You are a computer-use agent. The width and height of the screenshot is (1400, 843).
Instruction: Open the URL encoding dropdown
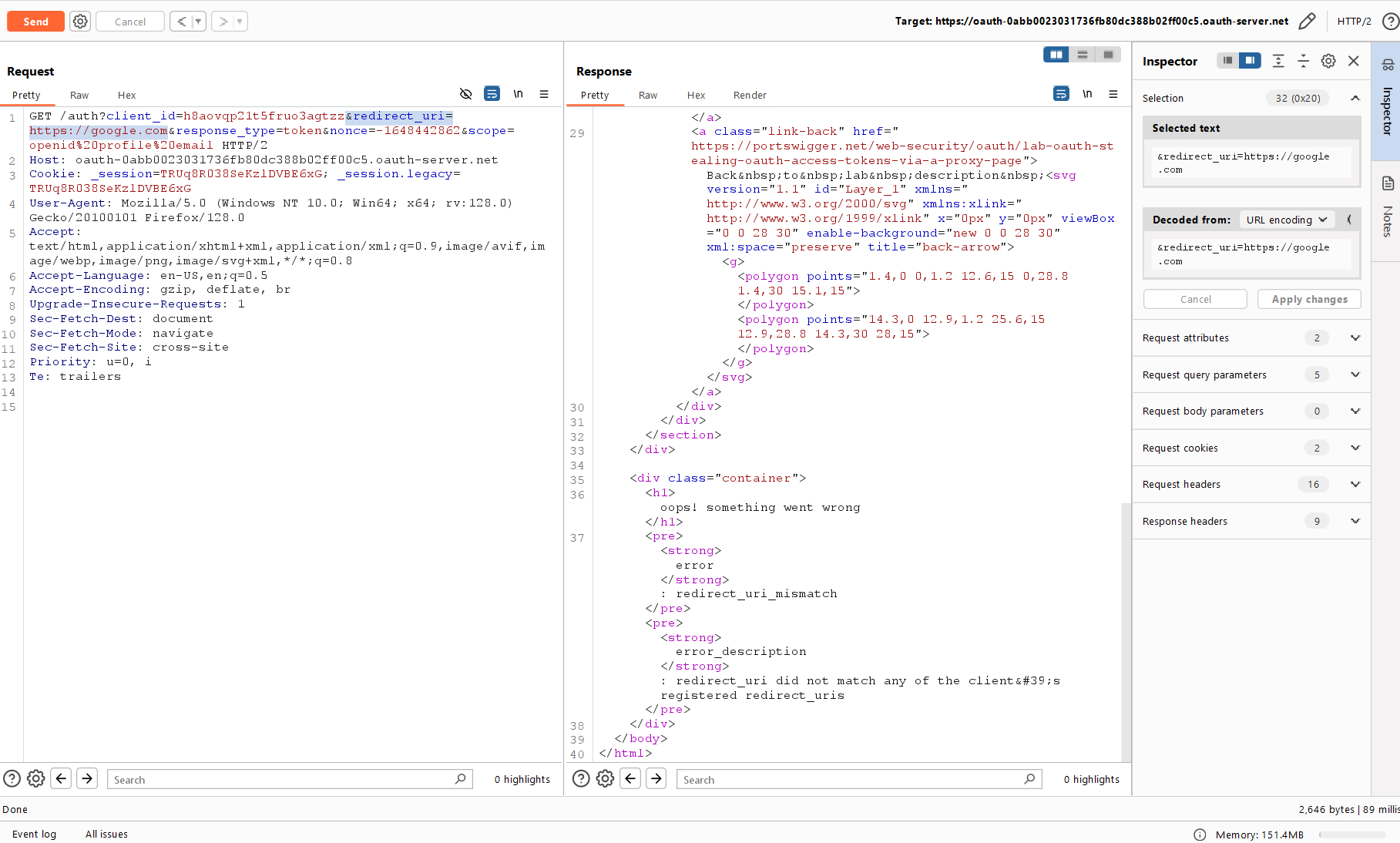coord(1286,220)
